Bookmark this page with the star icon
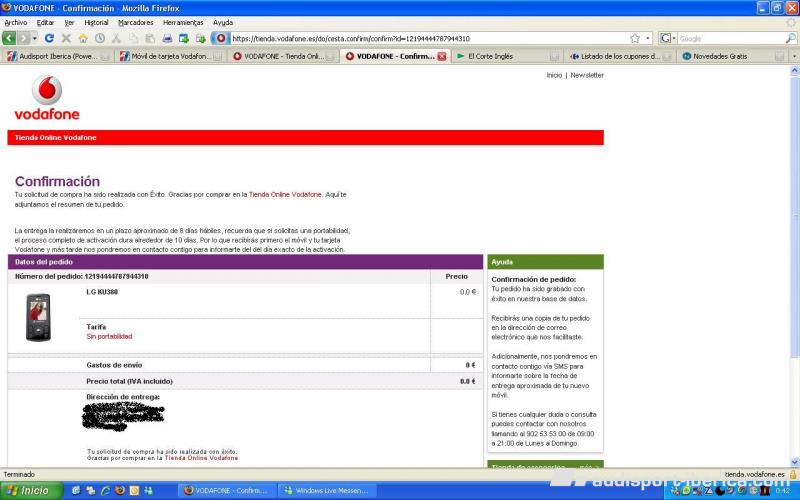The image size is (800, 500). [634, 38]
